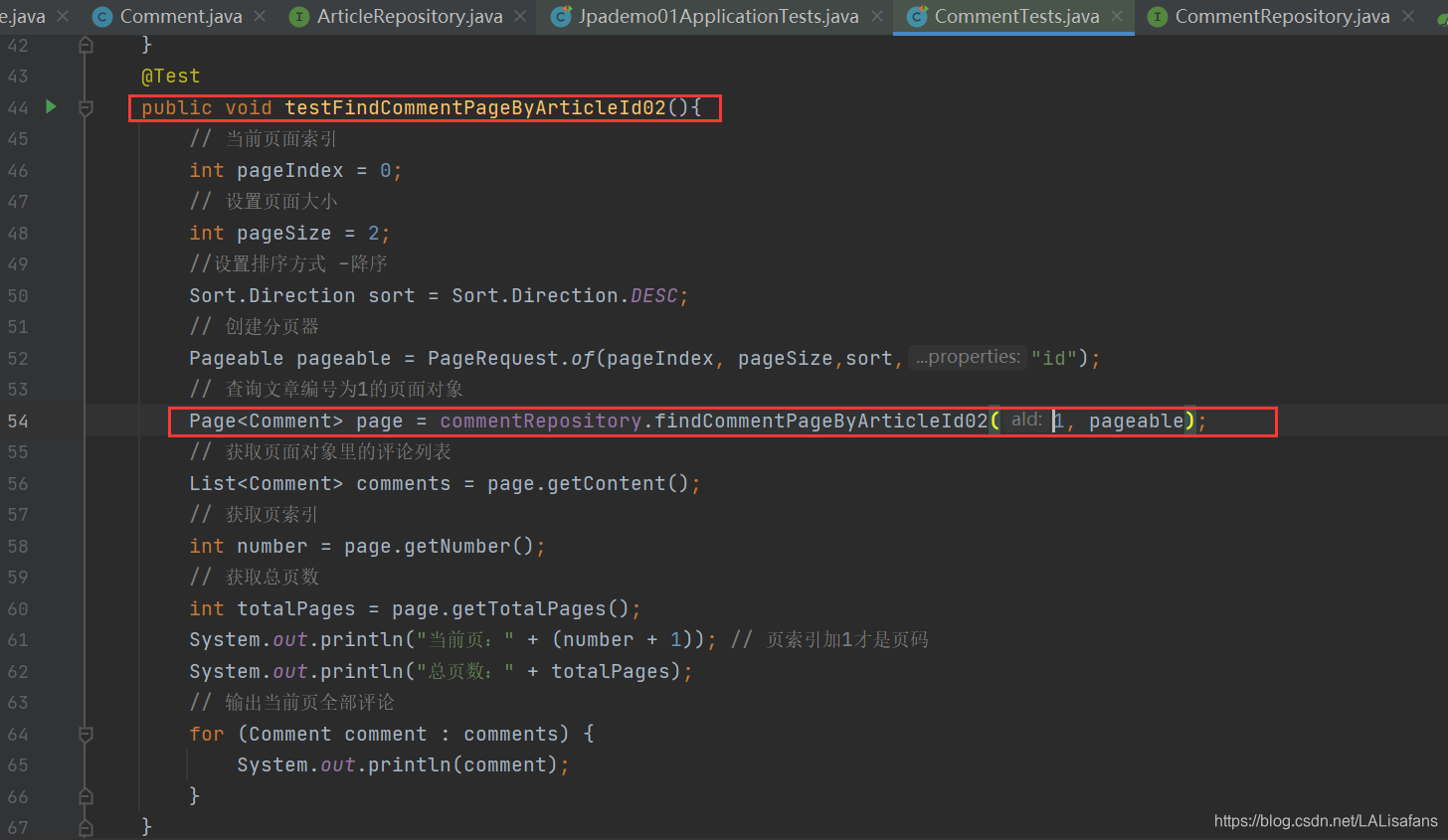The height and width of the screenshot is (840, 1448).
Task: Click the "总页数：" string literal
Action: (465, 671)
